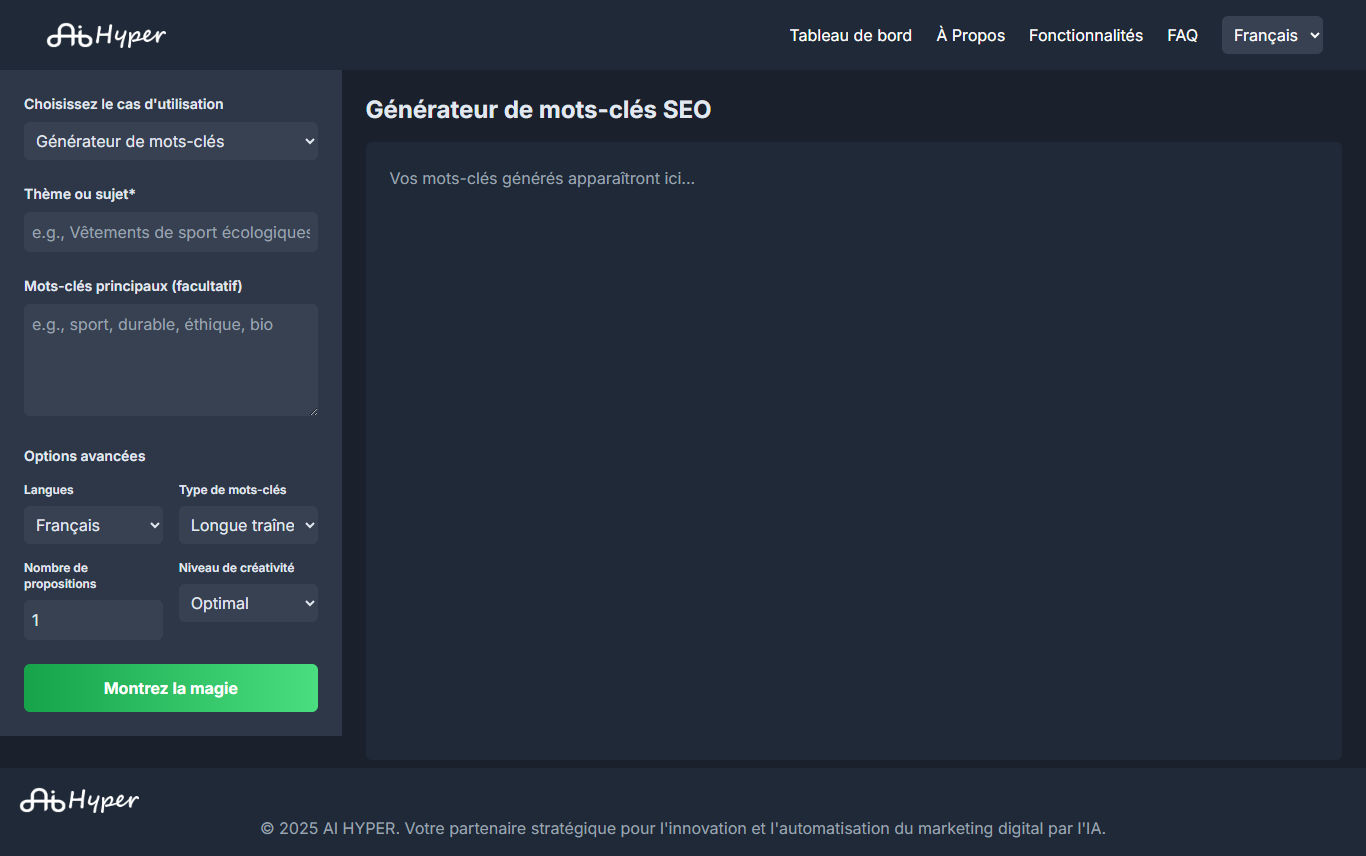Open Tableau de bord page
1366x856 pixels.
pos(851,35)
